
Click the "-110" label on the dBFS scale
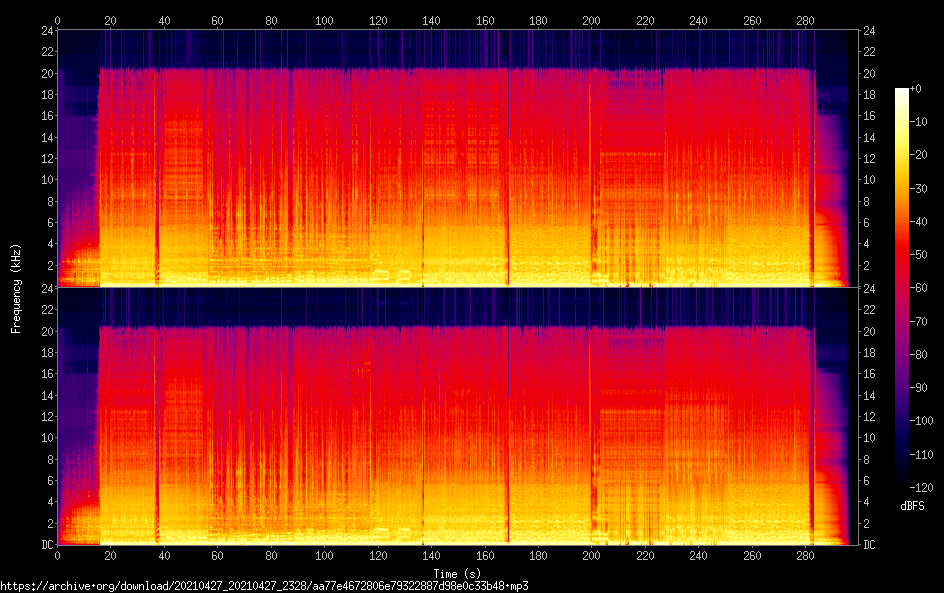(x=922, y=455)
